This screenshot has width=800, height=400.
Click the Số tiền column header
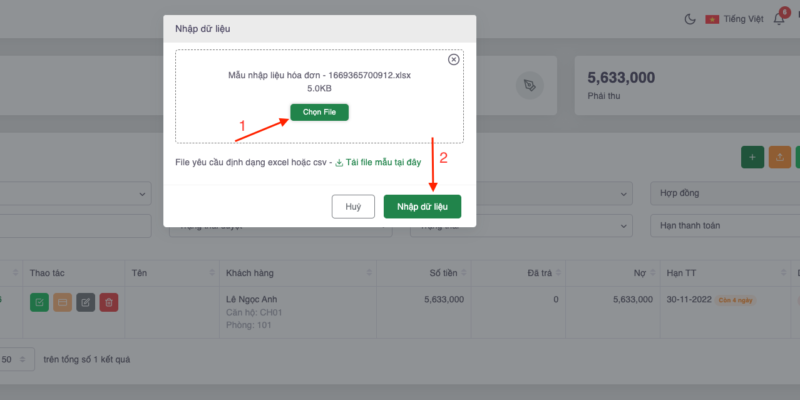click(445, 272)
